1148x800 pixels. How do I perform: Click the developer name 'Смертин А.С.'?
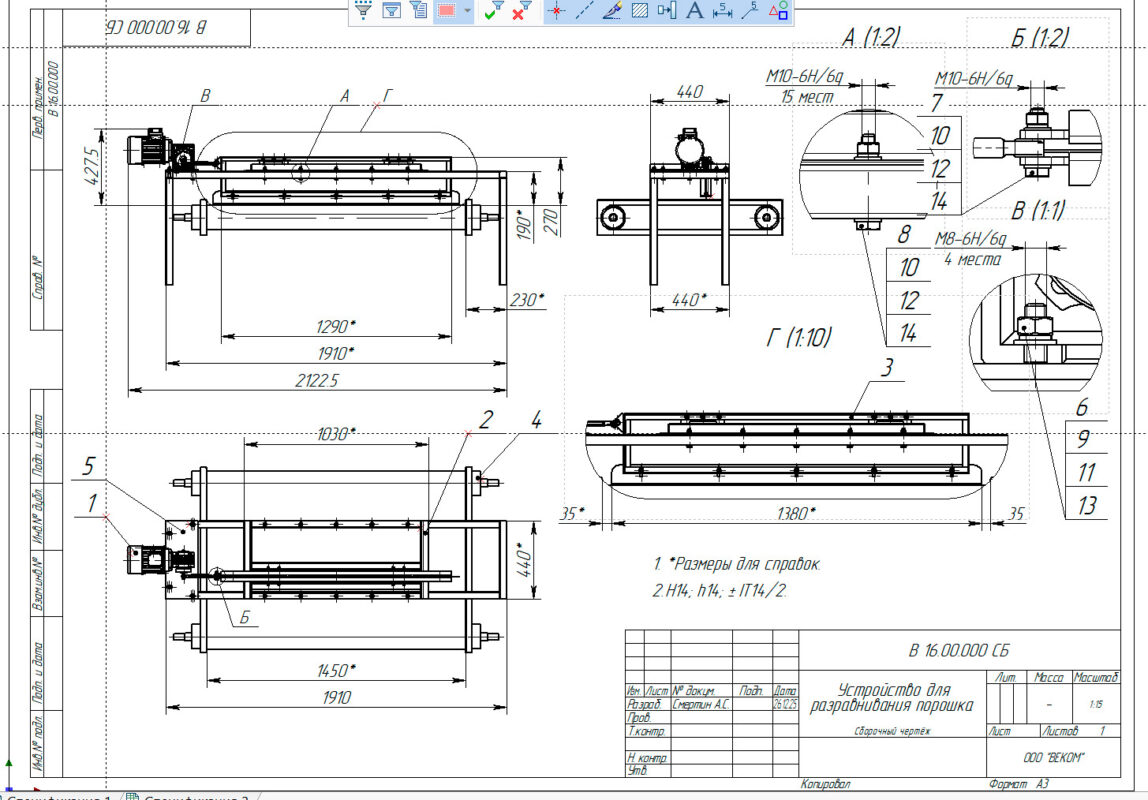click(x=701, y=705)
